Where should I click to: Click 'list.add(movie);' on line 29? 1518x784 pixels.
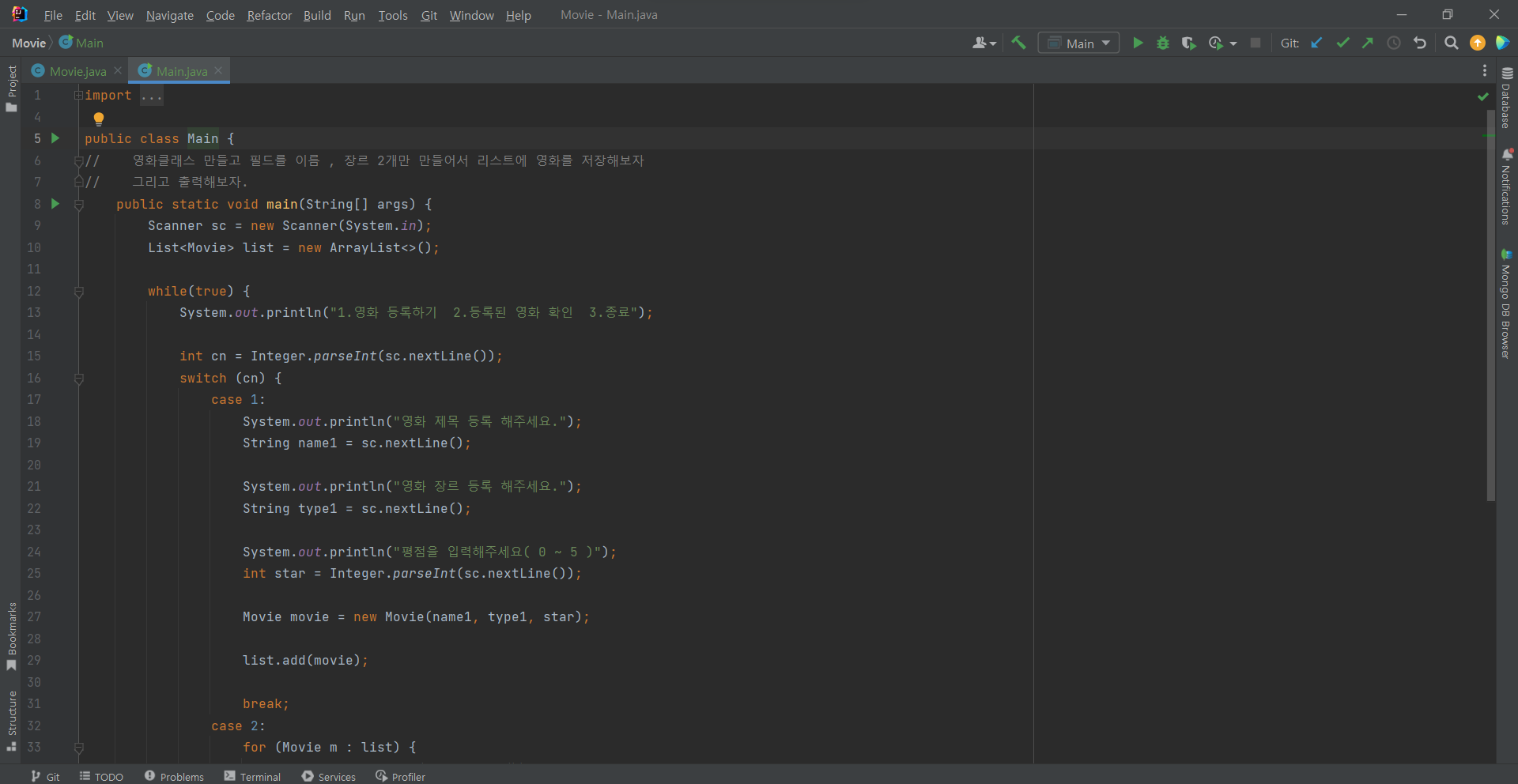pos(305,661)
